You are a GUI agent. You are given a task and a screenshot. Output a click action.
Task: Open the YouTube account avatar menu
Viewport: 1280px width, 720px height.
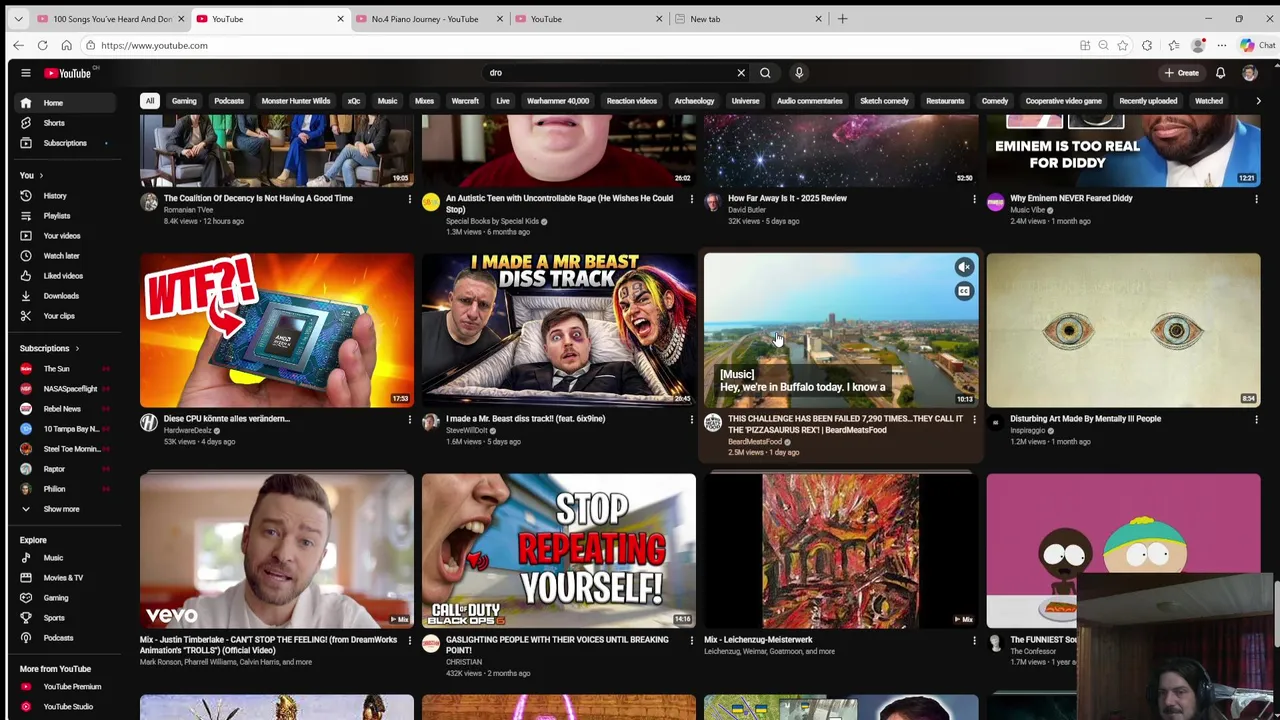(x=1249, y=73)
